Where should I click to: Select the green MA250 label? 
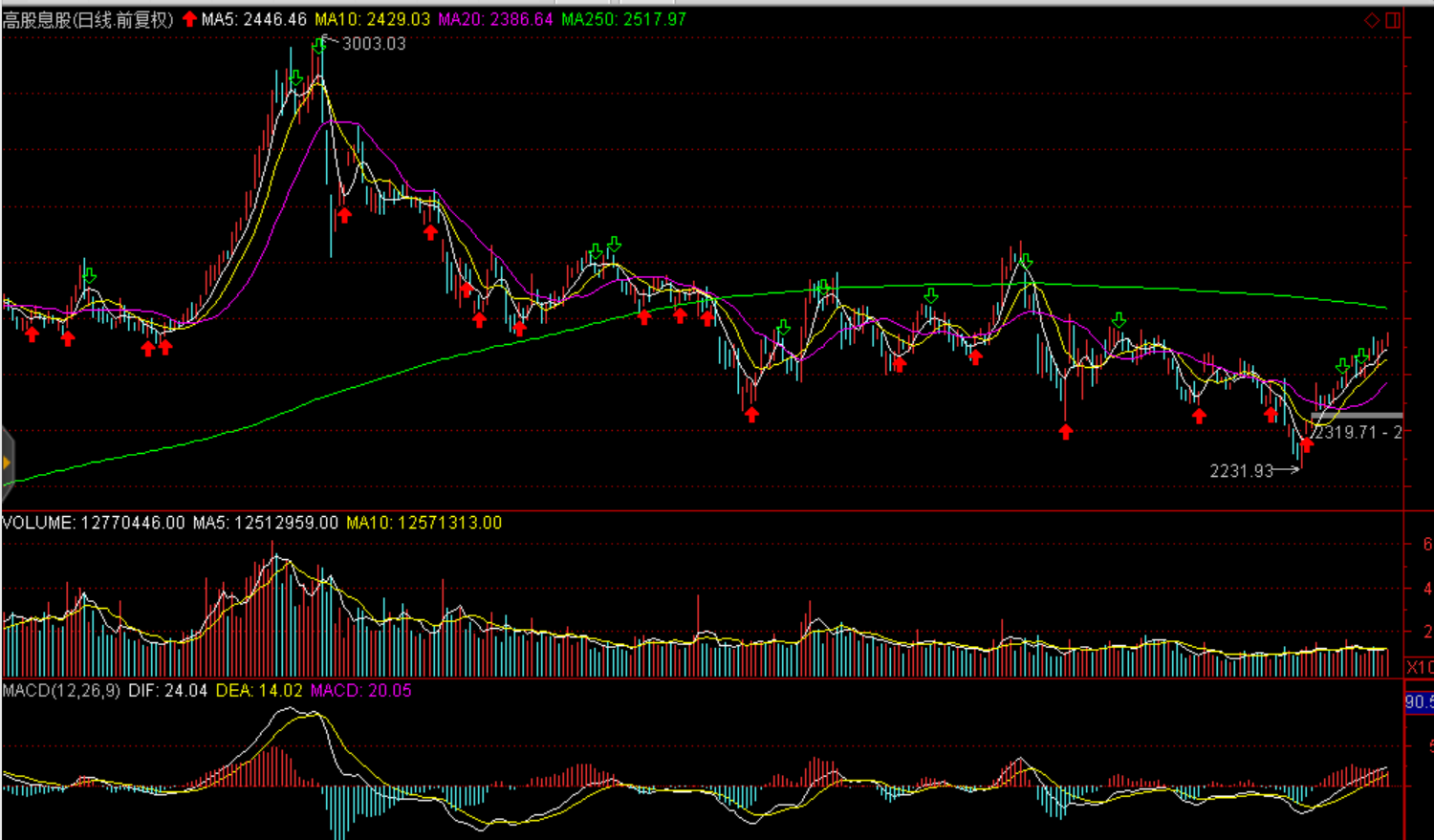tap(623, 19)
